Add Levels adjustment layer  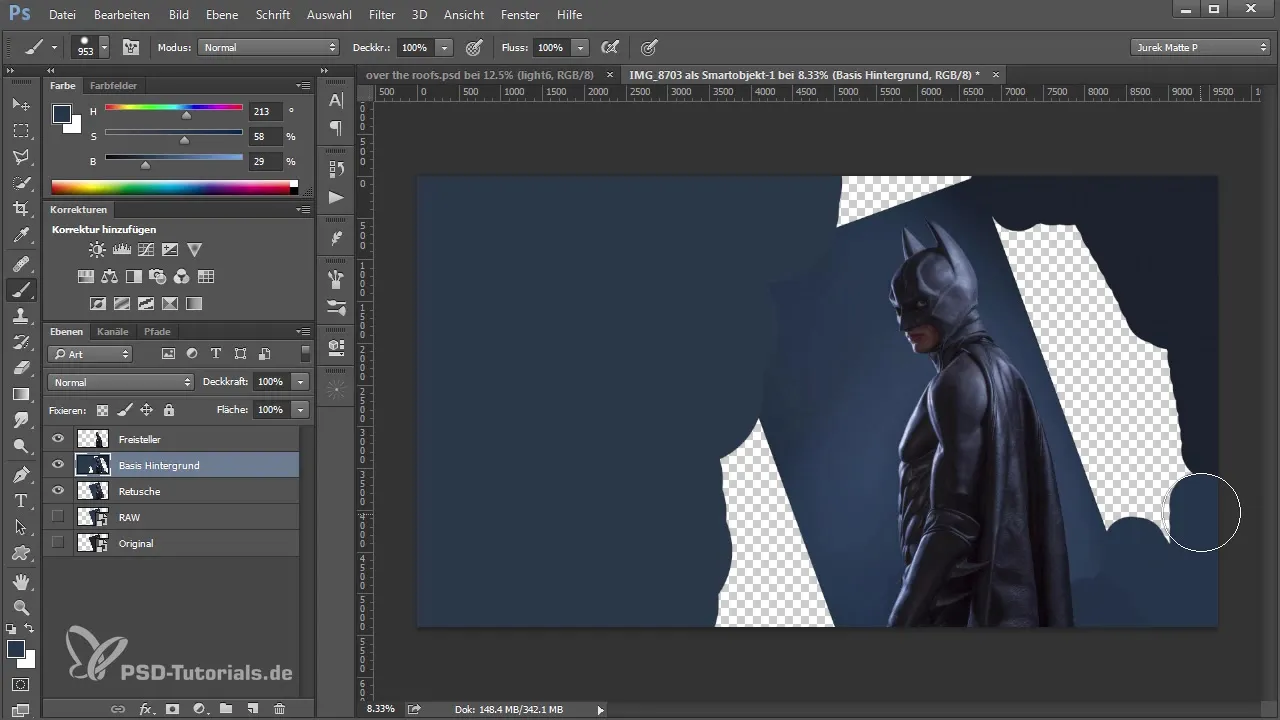(x=121, y=250)
